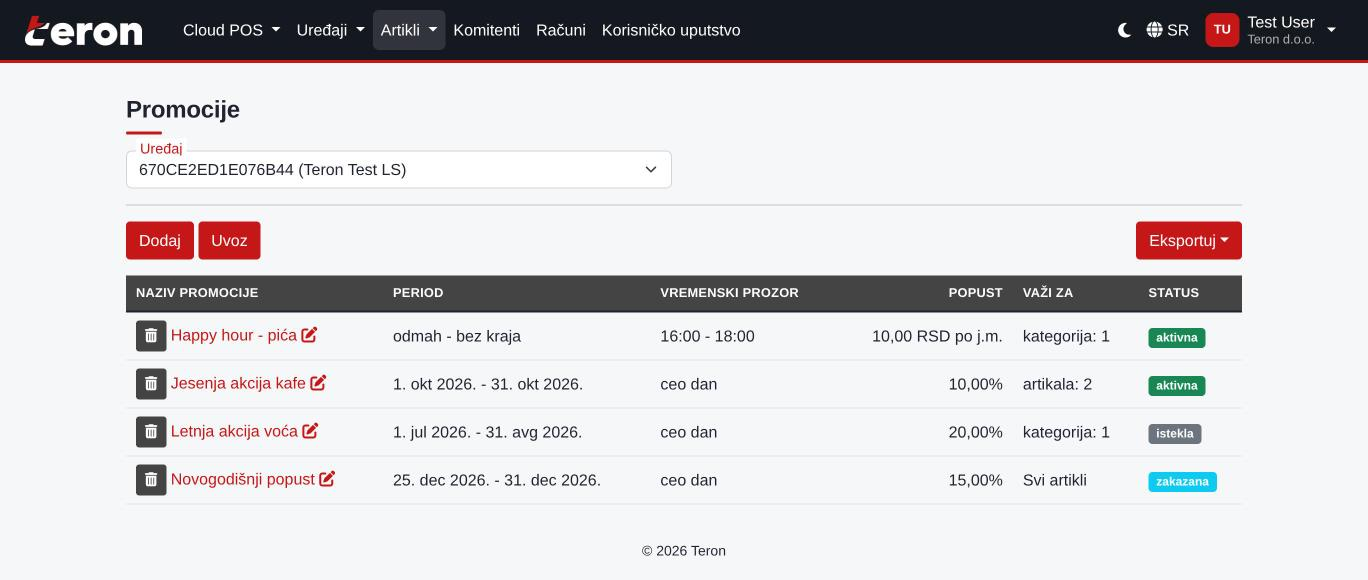Open the Artikli dropdown menu

pyautogui.click(x=409, y=30)
